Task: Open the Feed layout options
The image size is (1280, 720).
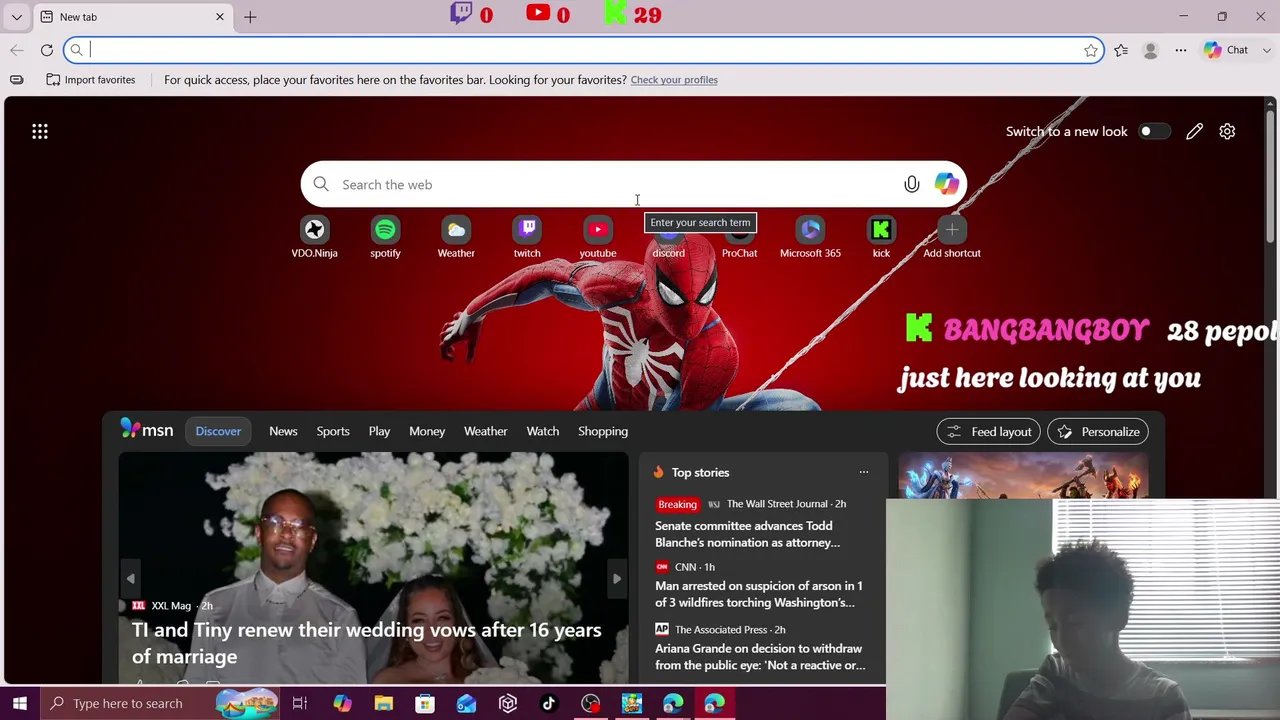Action: [x=989, y=431]
